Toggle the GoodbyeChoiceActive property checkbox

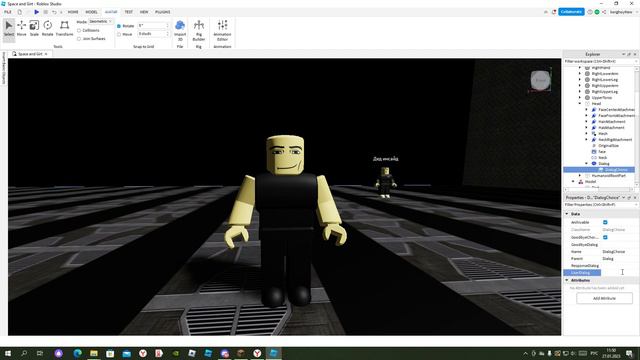click(x=605, y=237)
